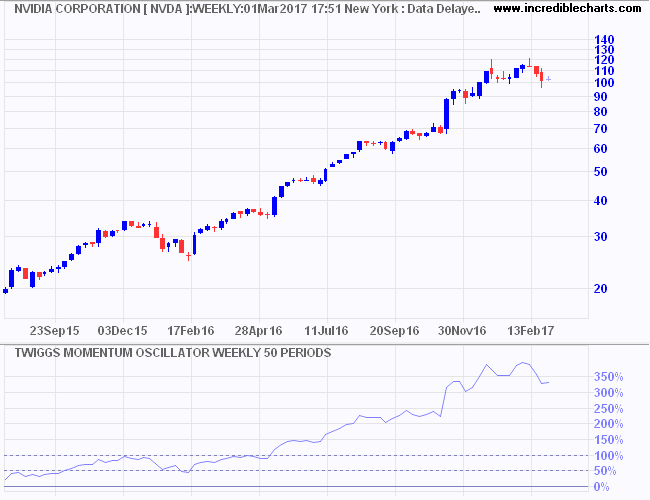Click the 20Sep16 date label
Image resolution: width=650 pixels, height=500 pixels.
[x=394, y=331]
